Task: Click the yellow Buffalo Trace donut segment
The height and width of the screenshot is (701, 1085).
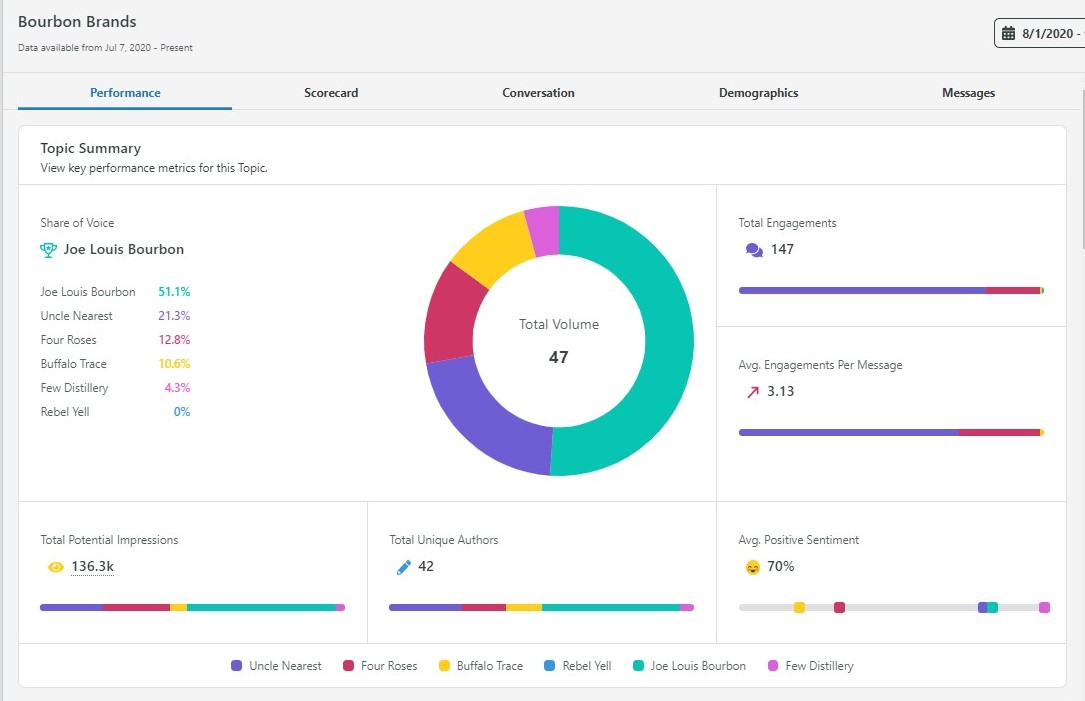Action: 495,248
